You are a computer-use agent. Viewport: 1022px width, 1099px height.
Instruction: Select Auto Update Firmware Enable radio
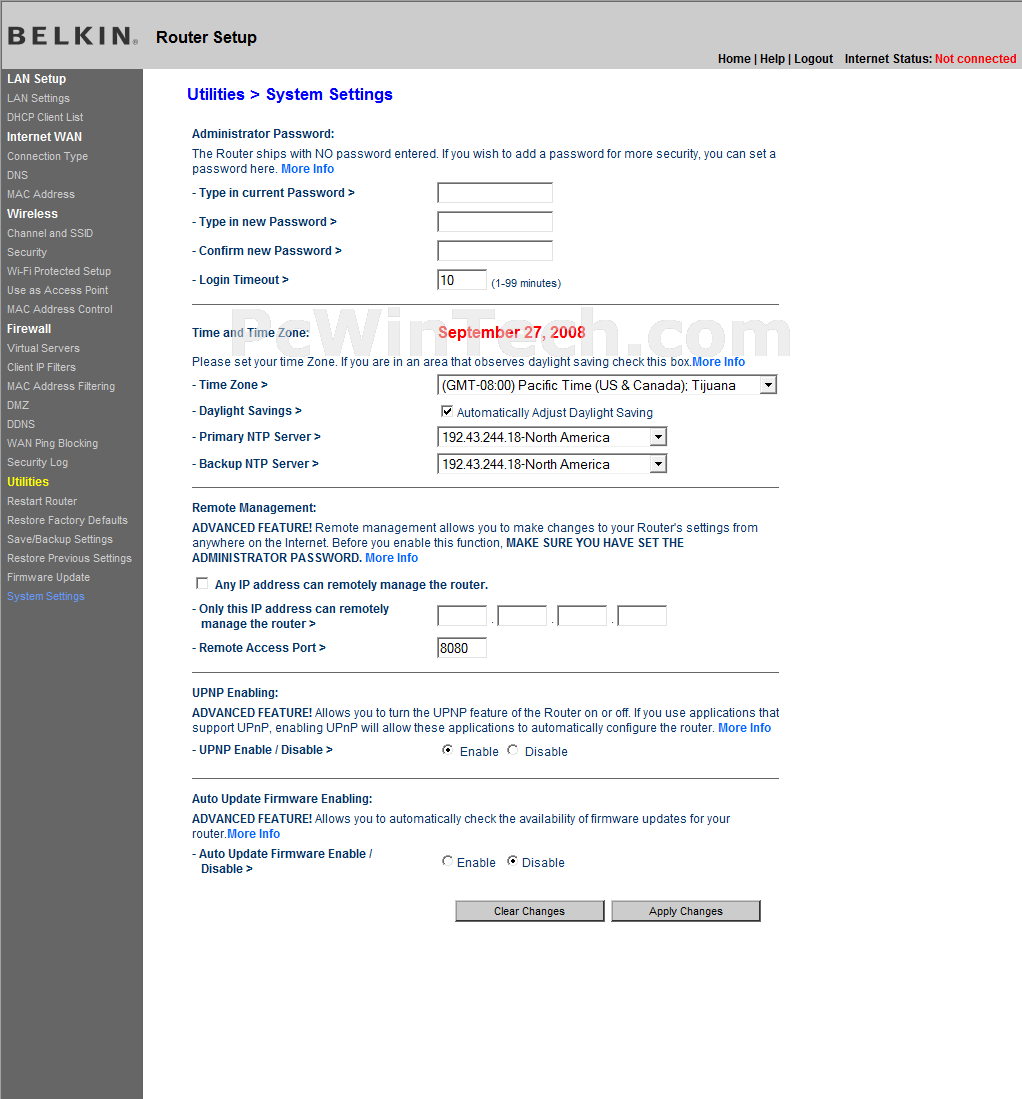point(447,861)
